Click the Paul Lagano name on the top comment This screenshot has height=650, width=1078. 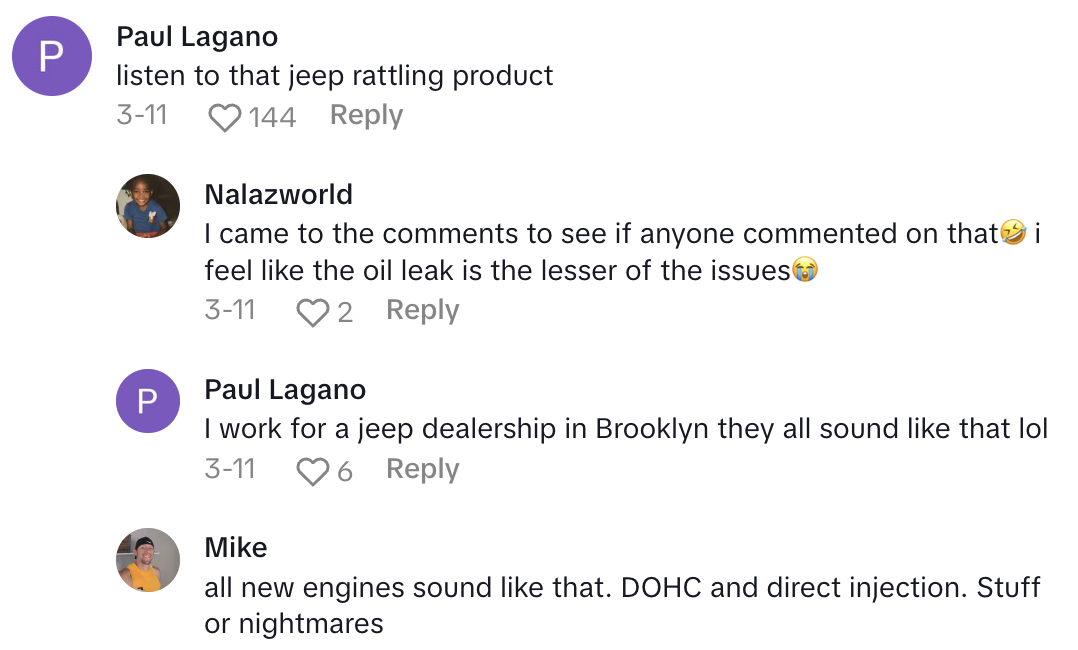pos(197,37)
